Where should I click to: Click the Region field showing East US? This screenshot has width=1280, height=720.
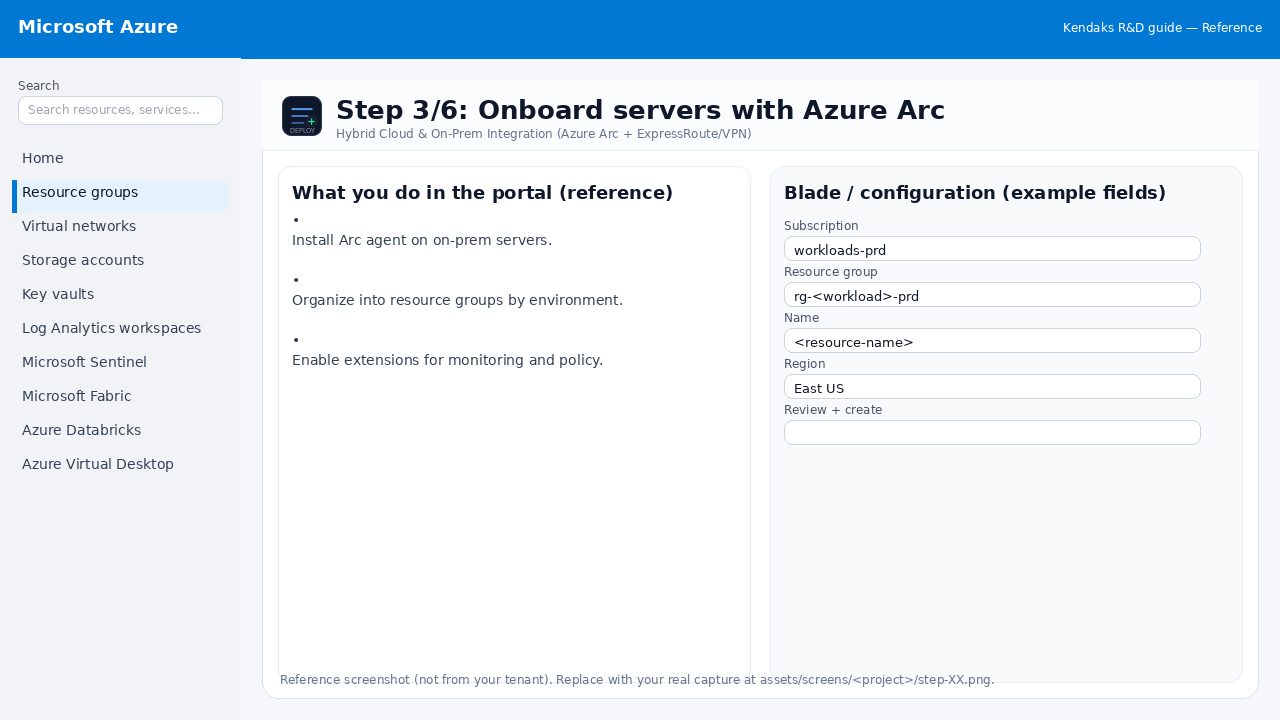coord(992,387)
